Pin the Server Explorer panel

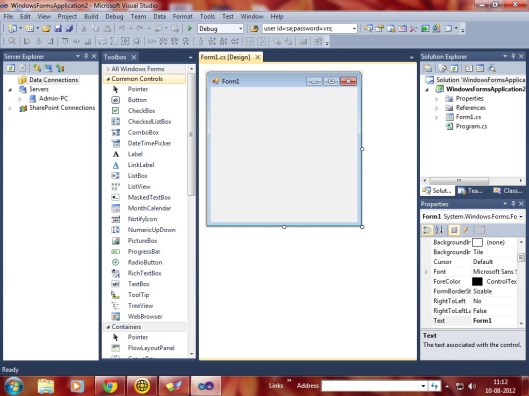86,56
